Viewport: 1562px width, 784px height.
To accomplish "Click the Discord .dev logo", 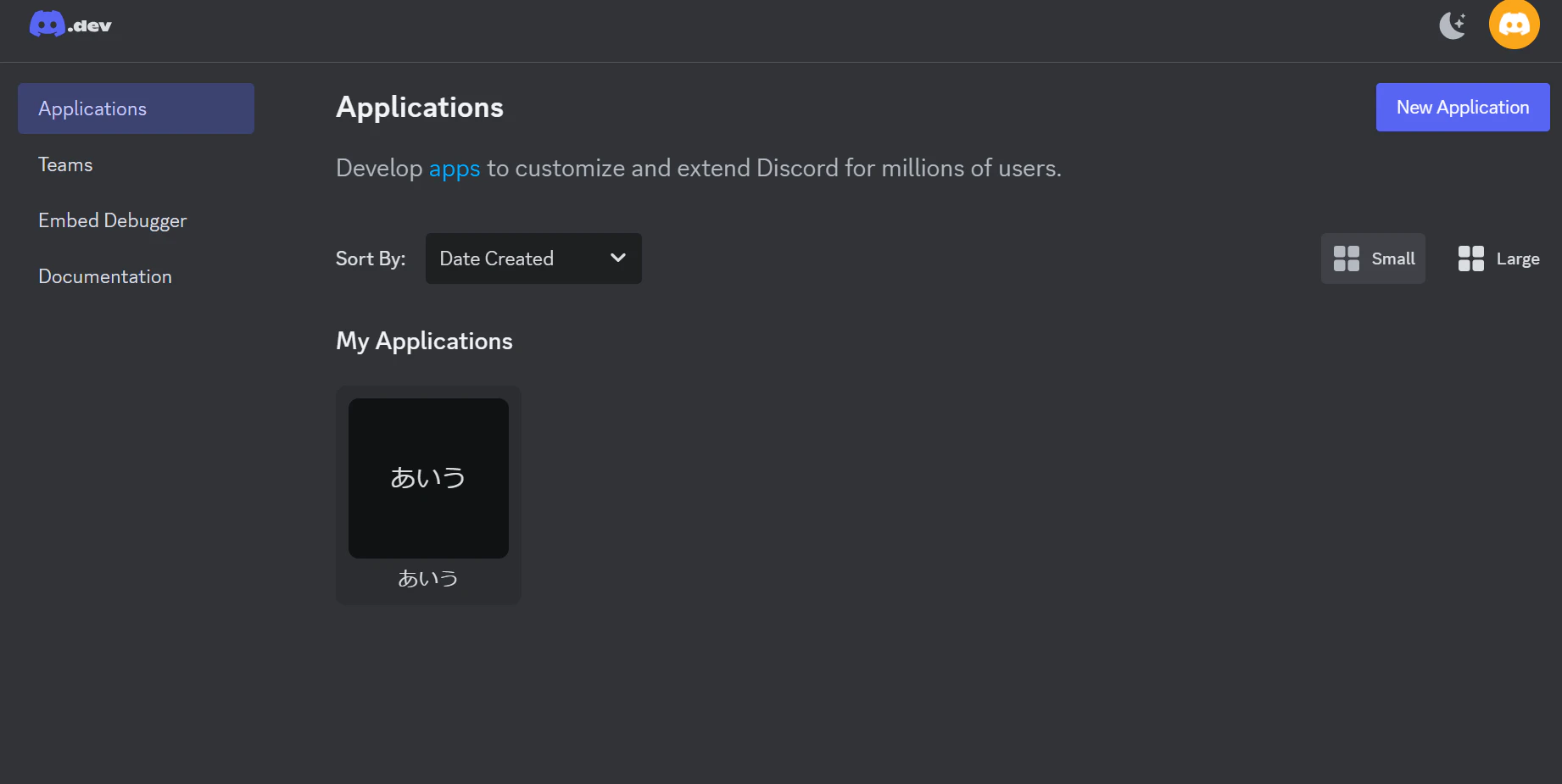I will tap(70, 25).
